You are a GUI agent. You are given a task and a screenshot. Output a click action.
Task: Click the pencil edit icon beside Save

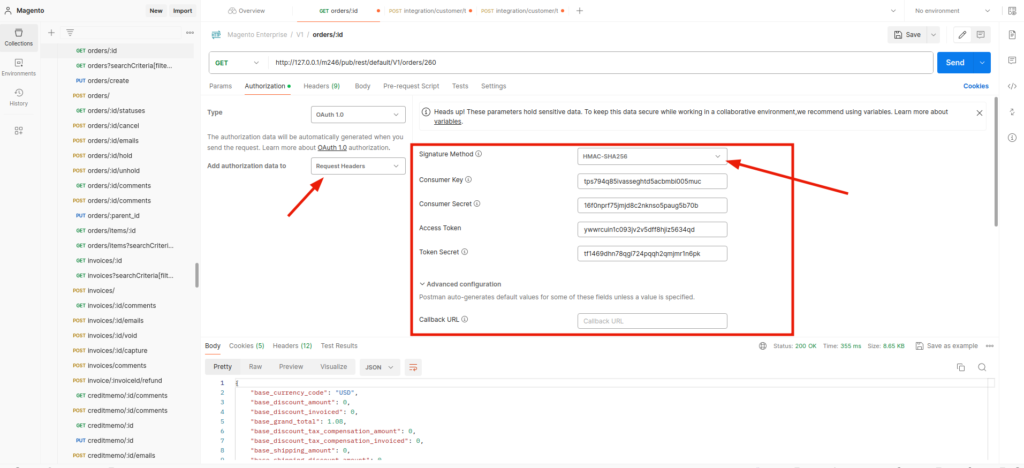point(962,35)
